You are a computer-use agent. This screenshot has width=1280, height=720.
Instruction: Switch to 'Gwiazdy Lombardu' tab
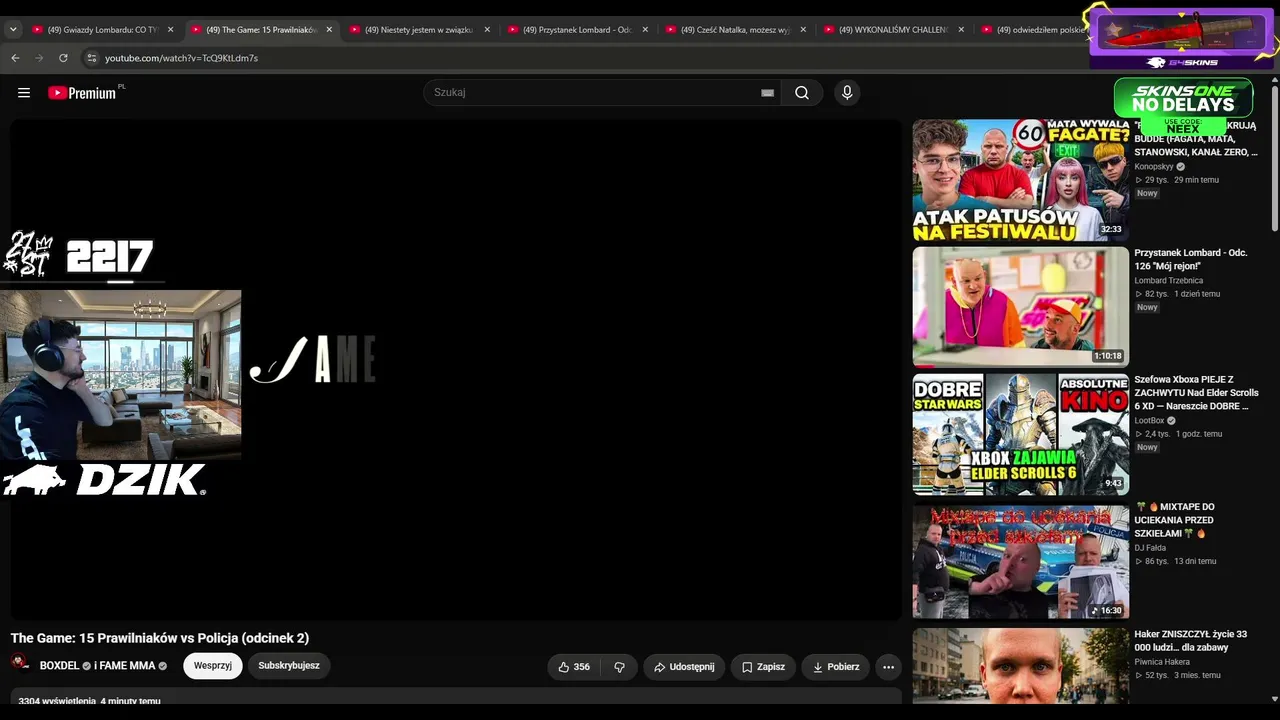[x=103, y=30]
